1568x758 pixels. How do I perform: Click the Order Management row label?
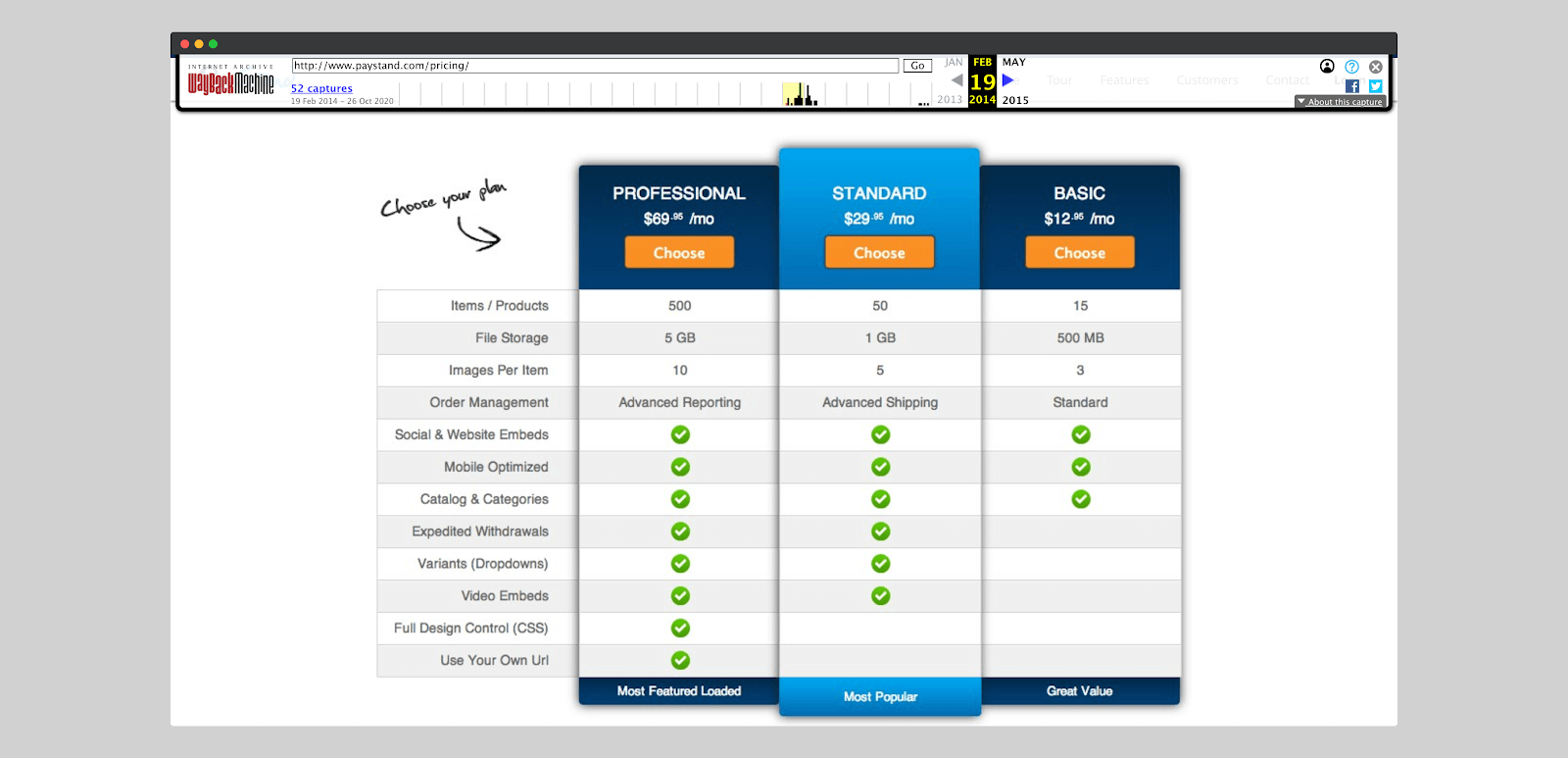pos(489,403)
